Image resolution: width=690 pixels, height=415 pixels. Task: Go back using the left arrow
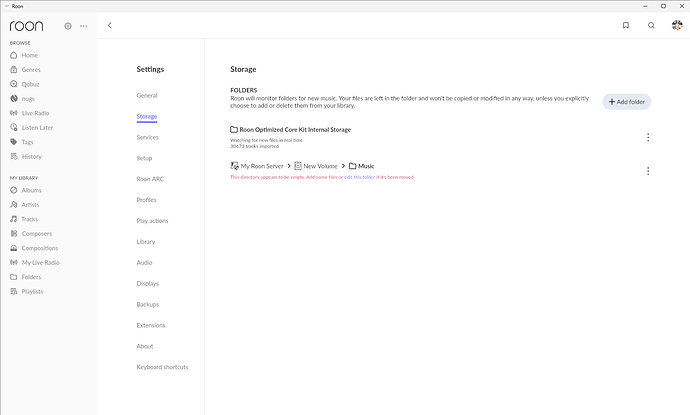(x=109, y=25)
